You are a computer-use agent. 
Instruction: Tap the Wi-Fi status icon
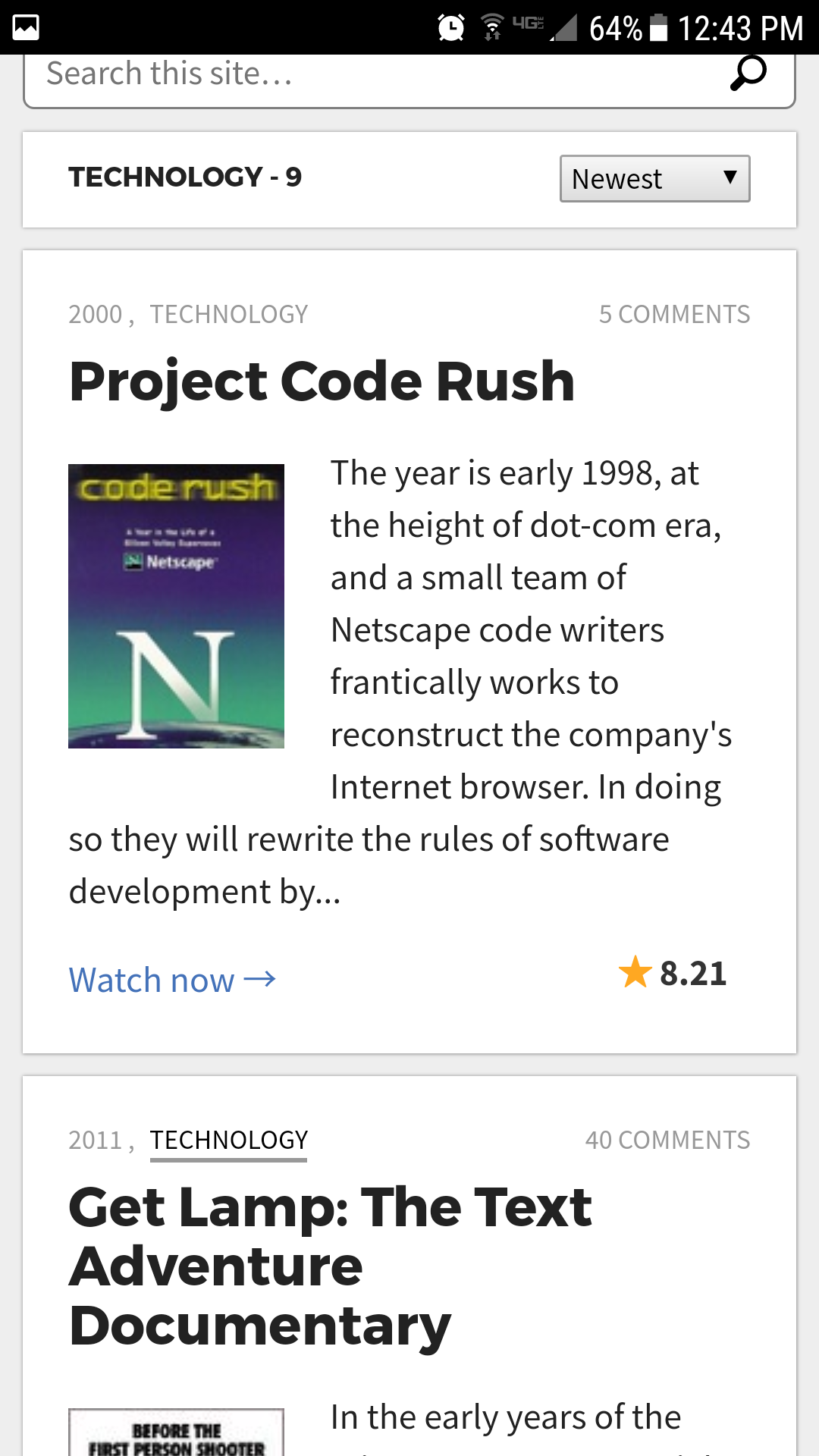tap(493, 27)
